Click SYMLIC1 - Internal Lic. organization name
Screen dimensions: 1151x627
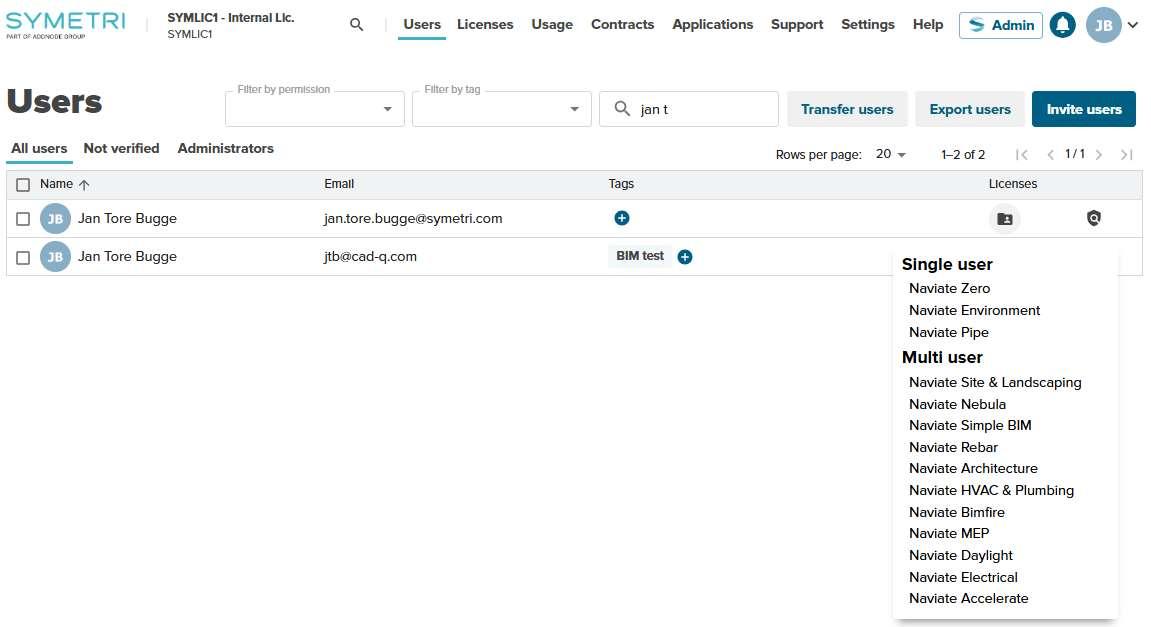click(230, 18)
